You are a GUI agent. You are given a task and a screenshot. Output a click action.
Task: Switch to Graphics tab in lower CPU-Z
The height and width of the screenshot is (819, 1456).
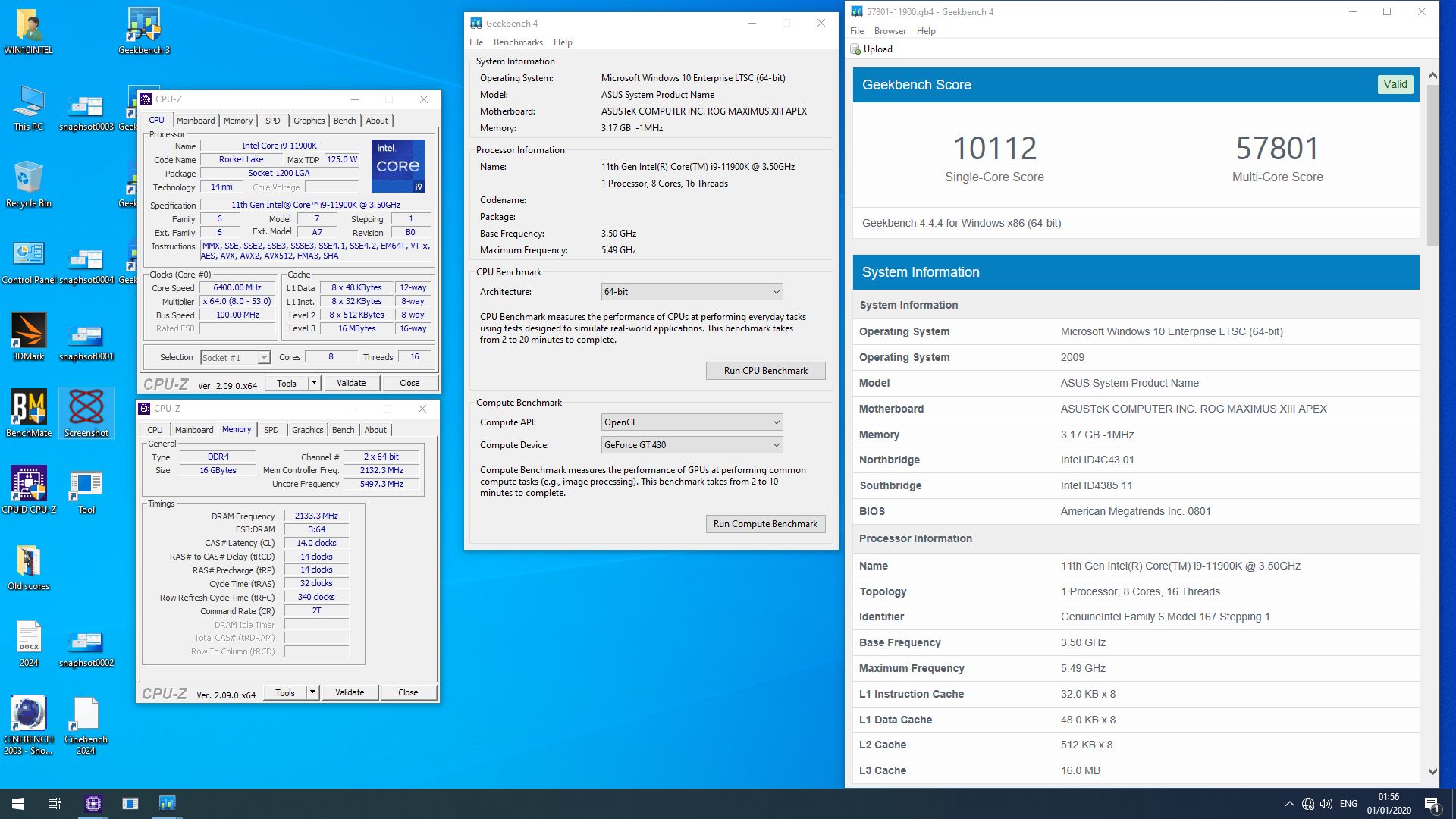308,430
